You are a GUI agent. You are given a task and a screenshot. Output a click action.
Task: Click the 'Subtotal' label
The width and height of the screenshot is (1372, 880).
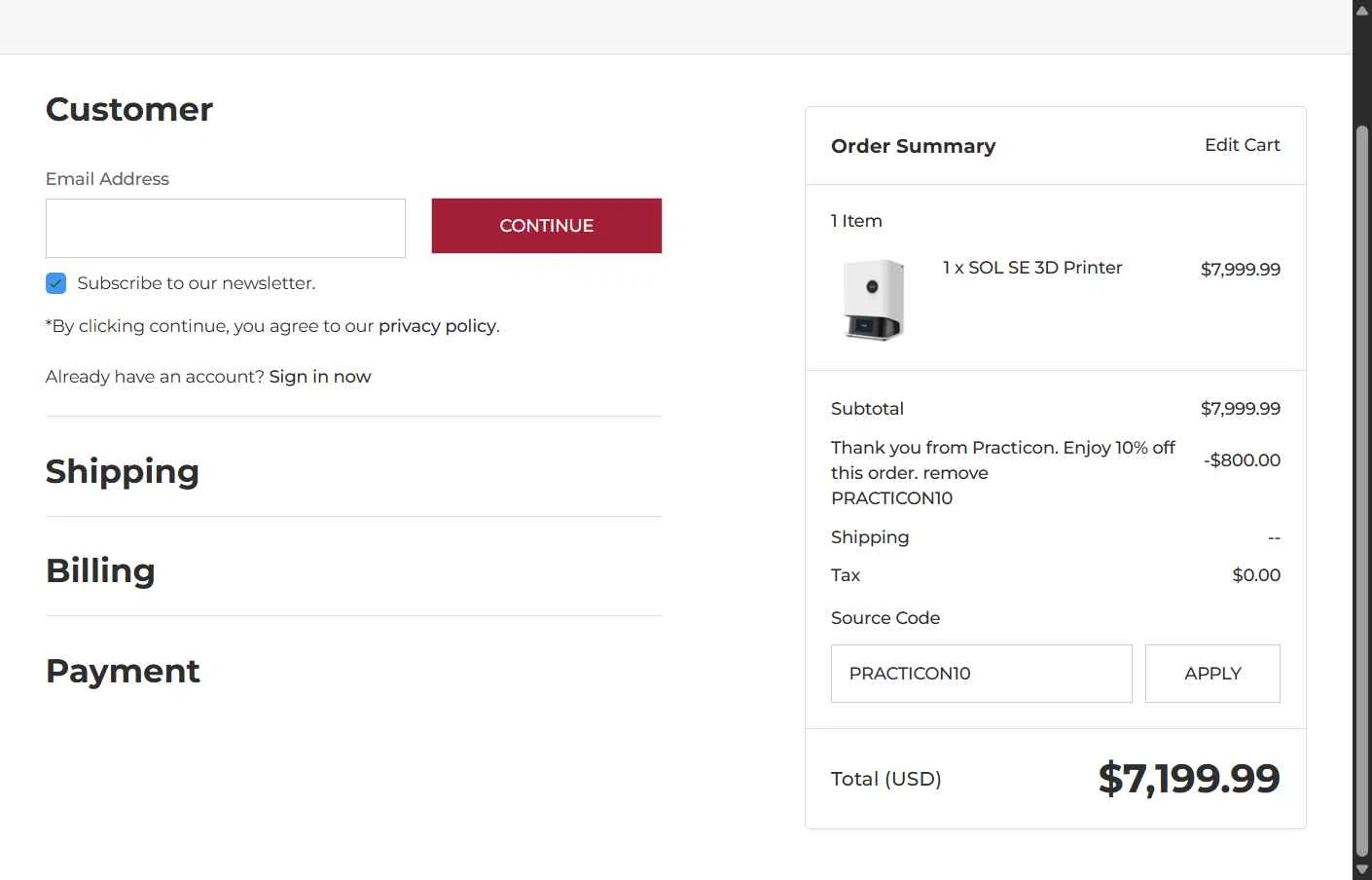(x=867, y=409)
